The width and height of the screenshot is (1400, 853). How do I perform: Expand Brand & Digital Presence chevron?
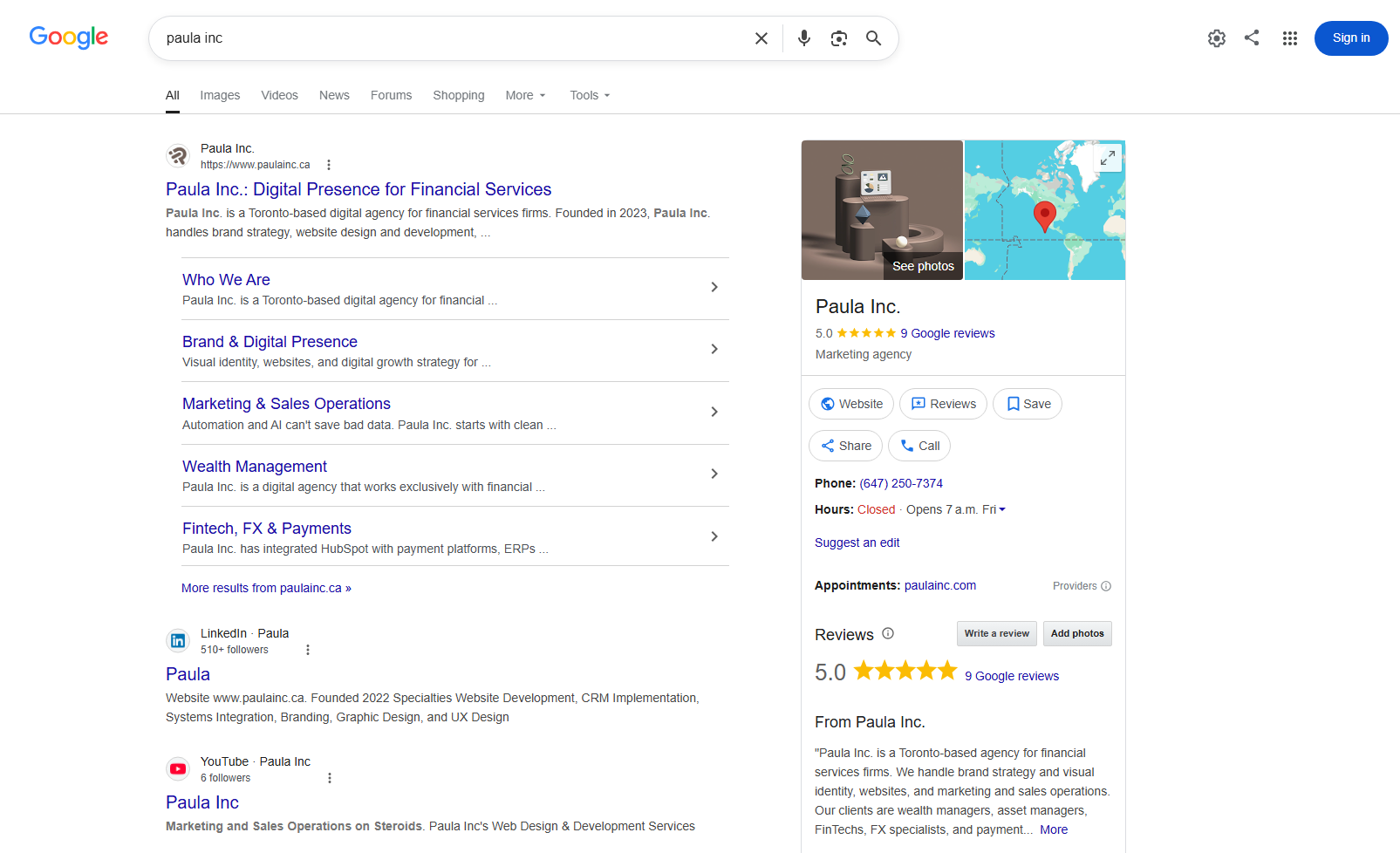[714, 349]
